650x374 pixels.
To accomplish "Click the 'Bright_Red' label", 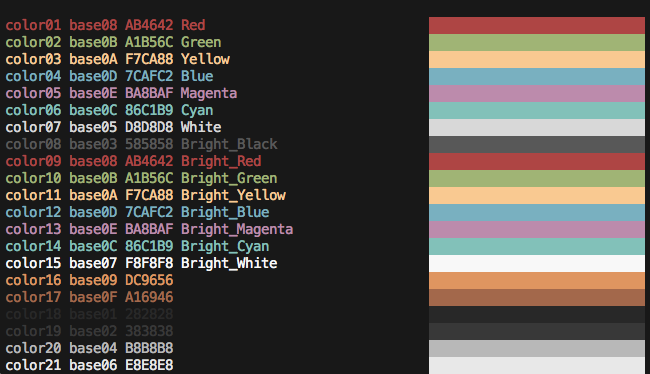I will coord(221,161).
